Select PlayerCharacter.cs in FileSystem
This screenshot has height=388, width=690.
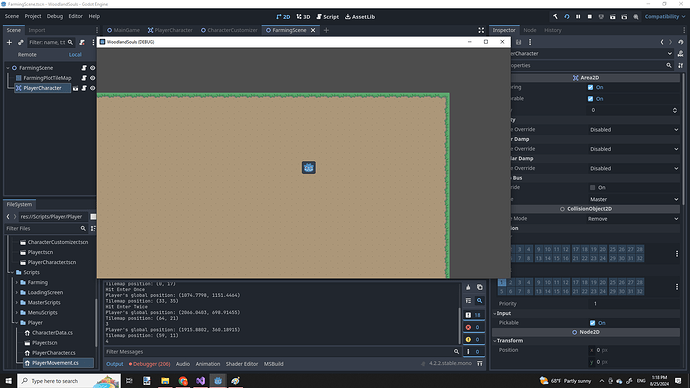click(53, 353)
